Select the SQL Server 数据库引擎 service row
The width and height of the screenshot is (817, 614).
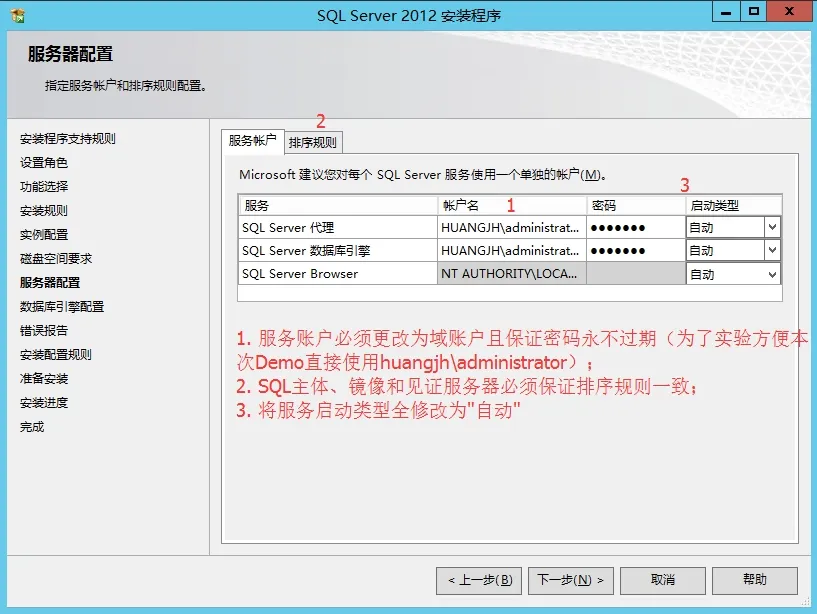pyautogui.click(x=338, y=251)
